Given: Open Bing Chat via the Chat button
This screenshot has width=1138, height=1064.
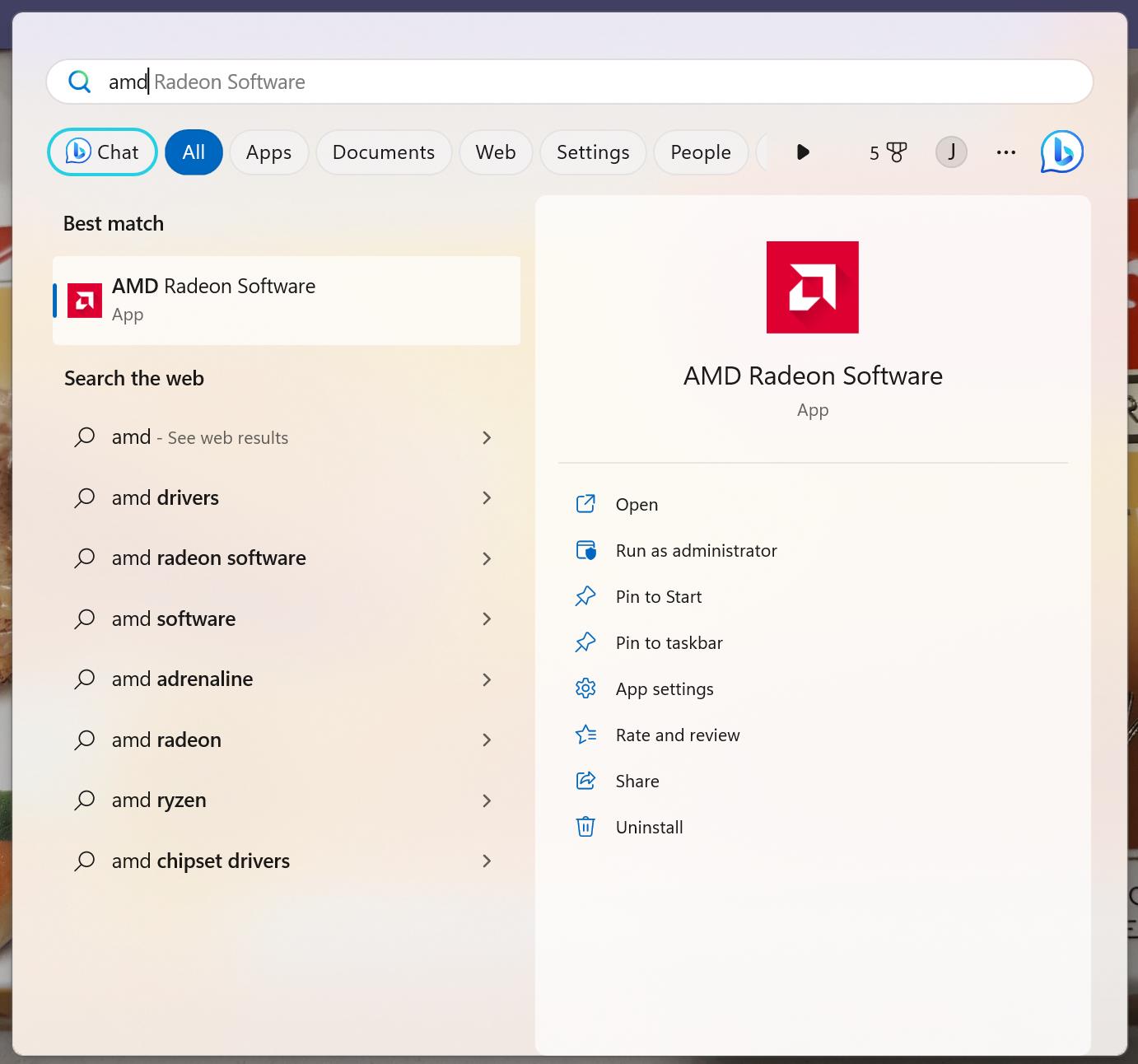Looking at the screenshot, I should tap(102, 152).
